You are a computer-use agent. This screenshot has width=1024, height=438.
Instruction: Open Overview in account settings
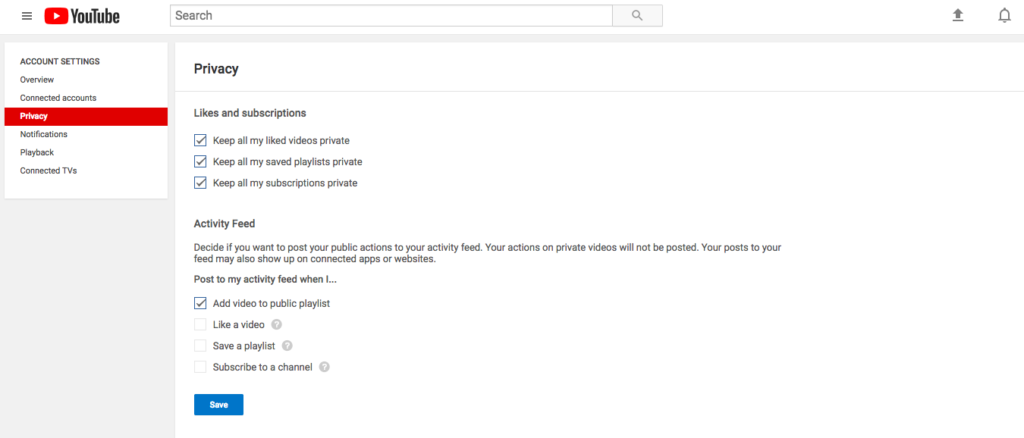point(37,80)
